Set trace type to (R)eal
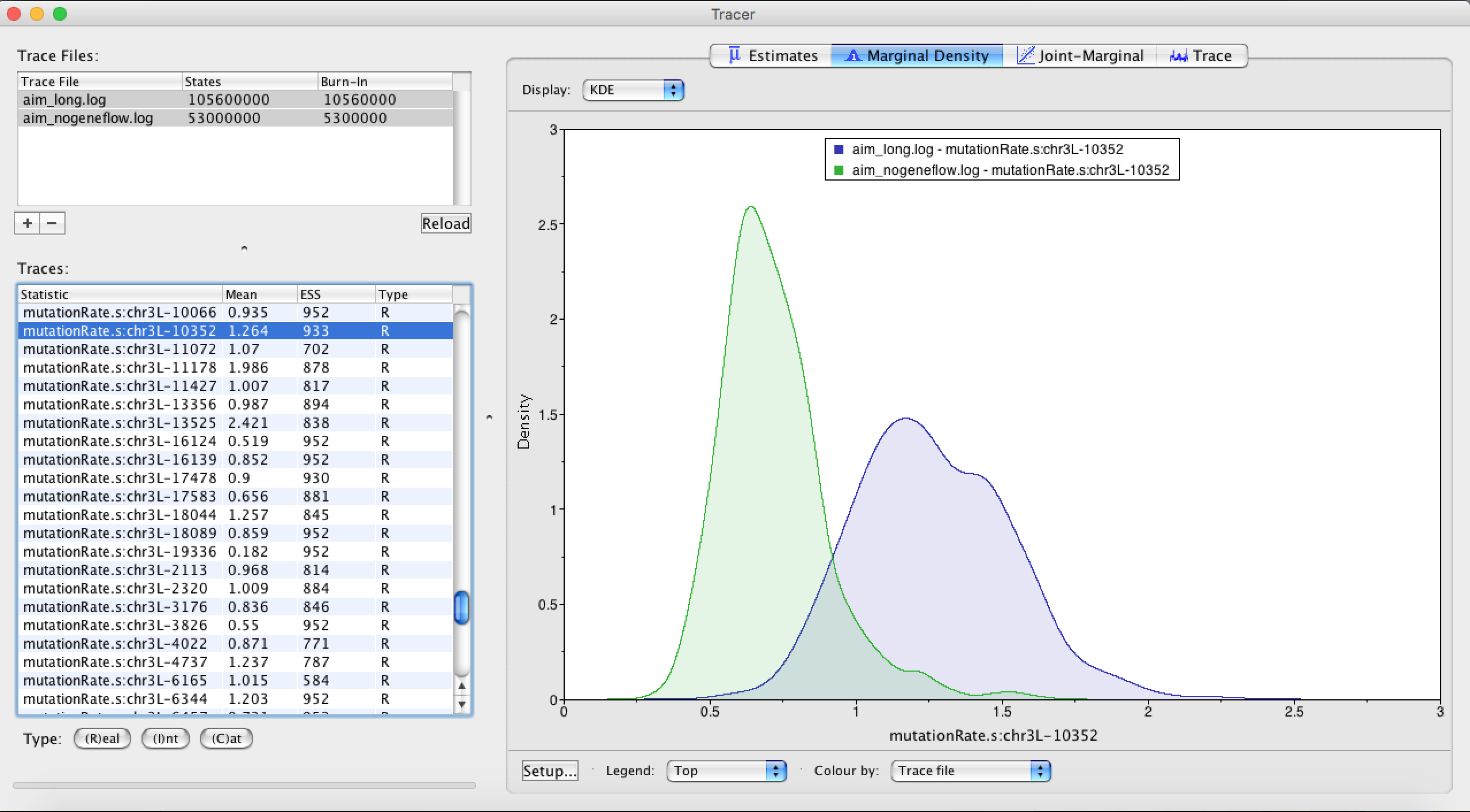1470x812 pixels. point(102,738)
